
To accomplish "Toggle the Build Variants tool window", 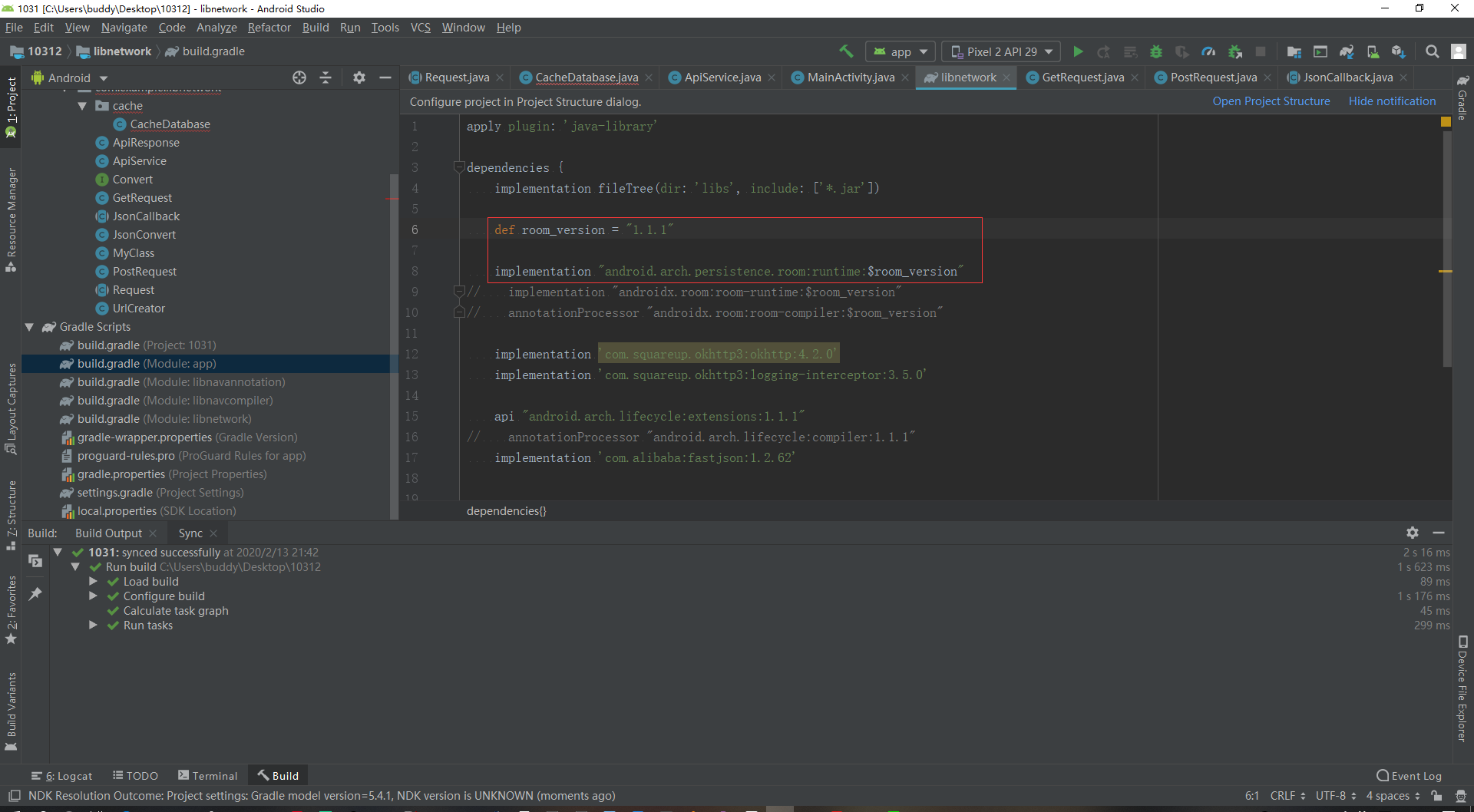I will coord(11,711).
